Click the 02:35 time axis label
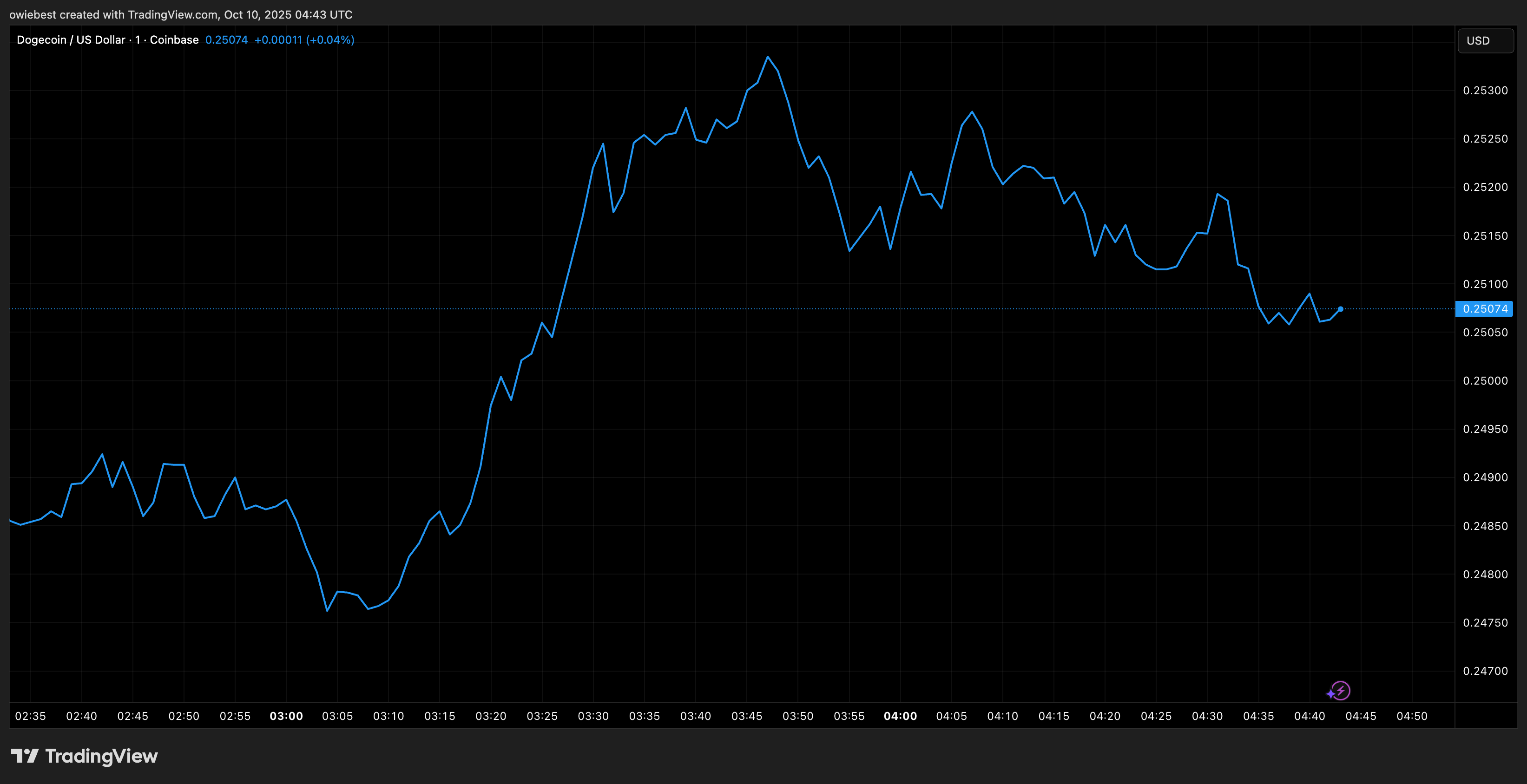Image resolution: width=1527 pixels, height=784 pixels. tap(30, 716)
